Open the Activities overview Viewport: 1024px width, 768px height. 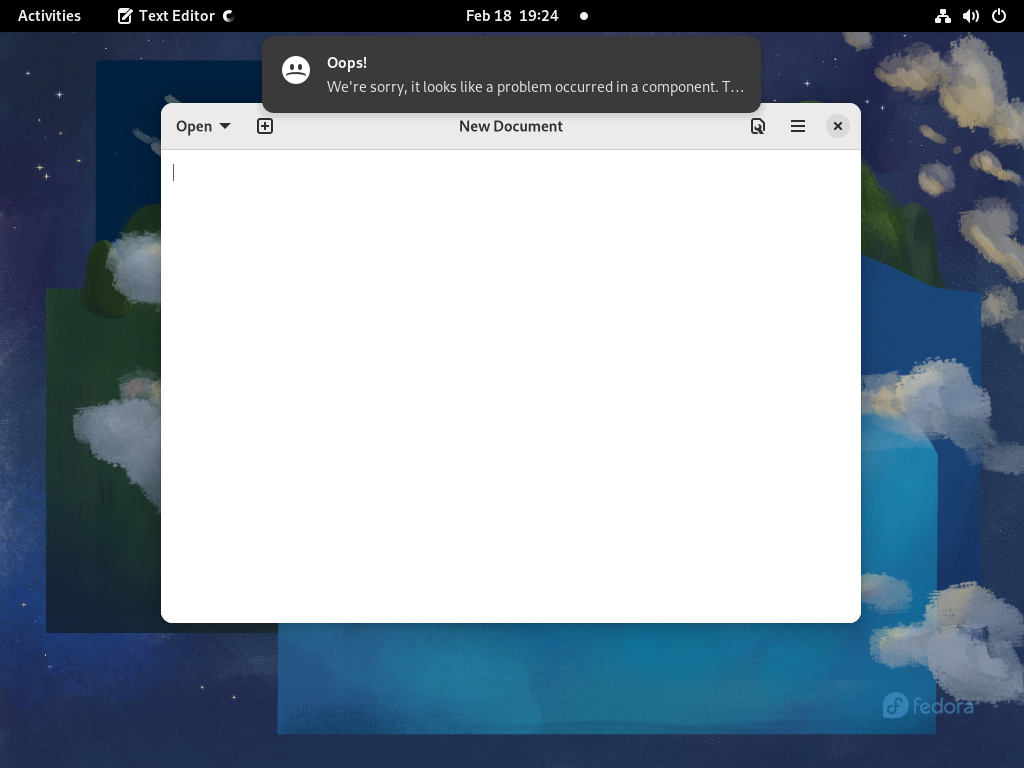pos(49,16)
